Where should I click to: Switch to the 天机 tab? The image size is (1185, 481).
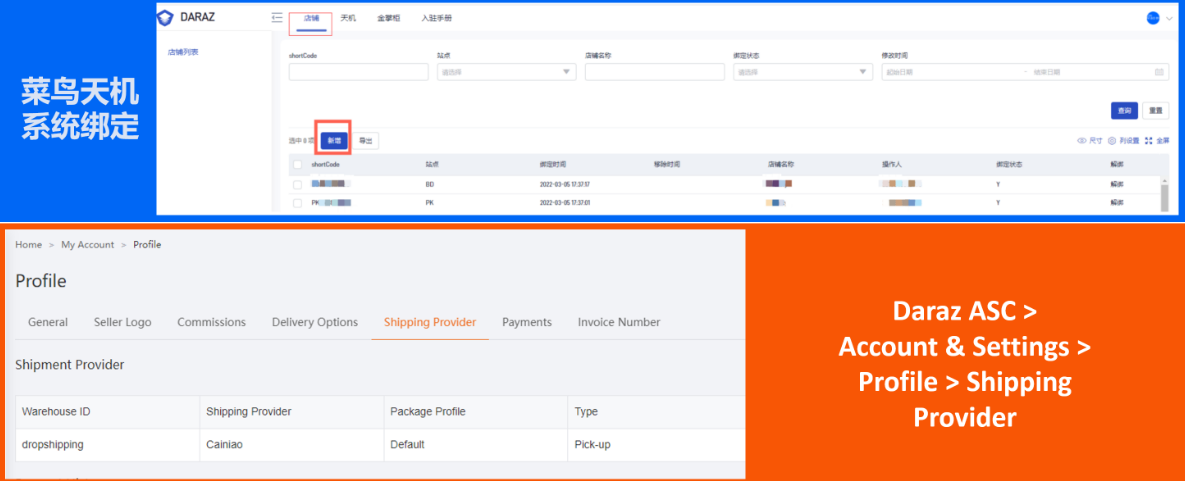click(348, 18)
